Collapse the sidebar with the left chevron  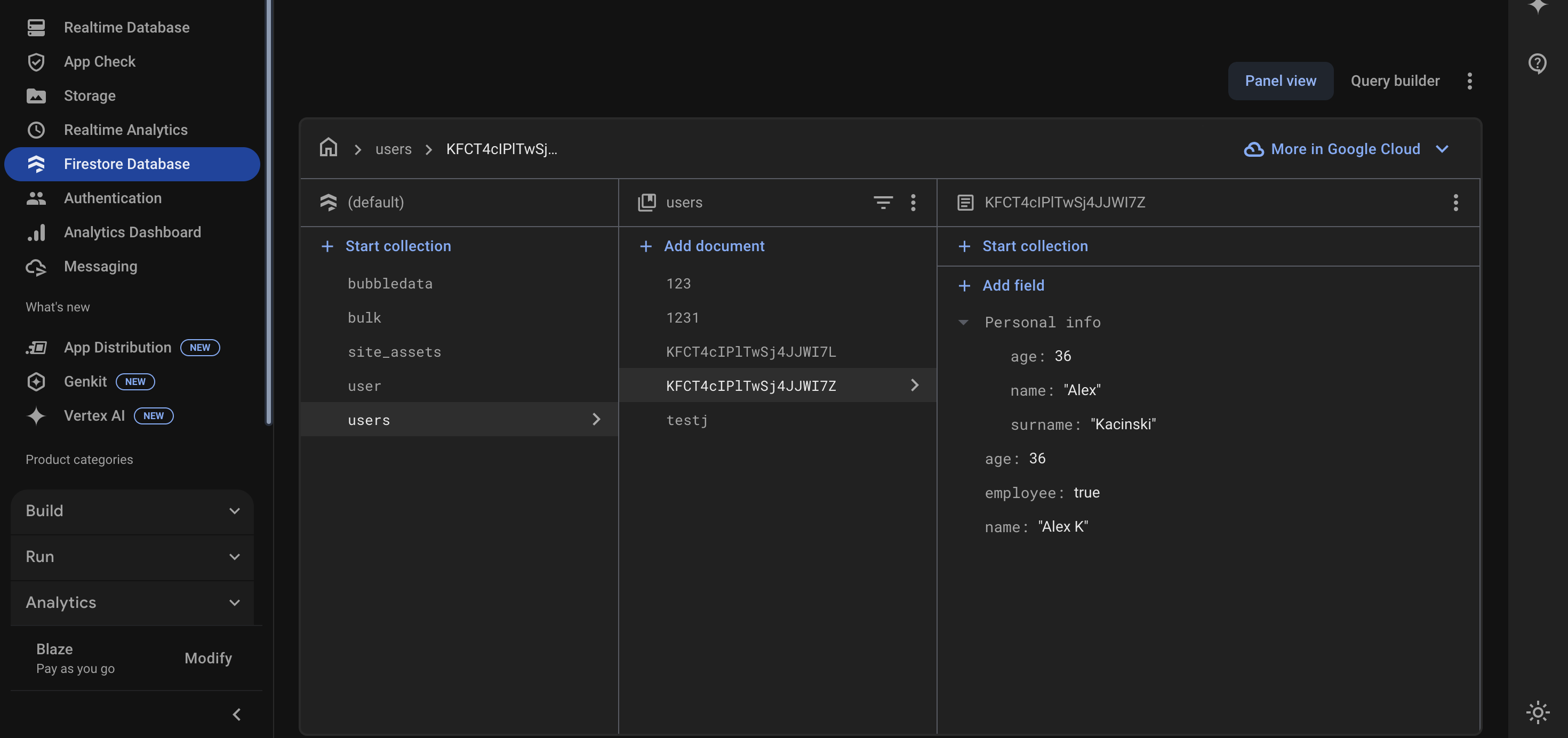pyautogui.click(x=237, y=715)
